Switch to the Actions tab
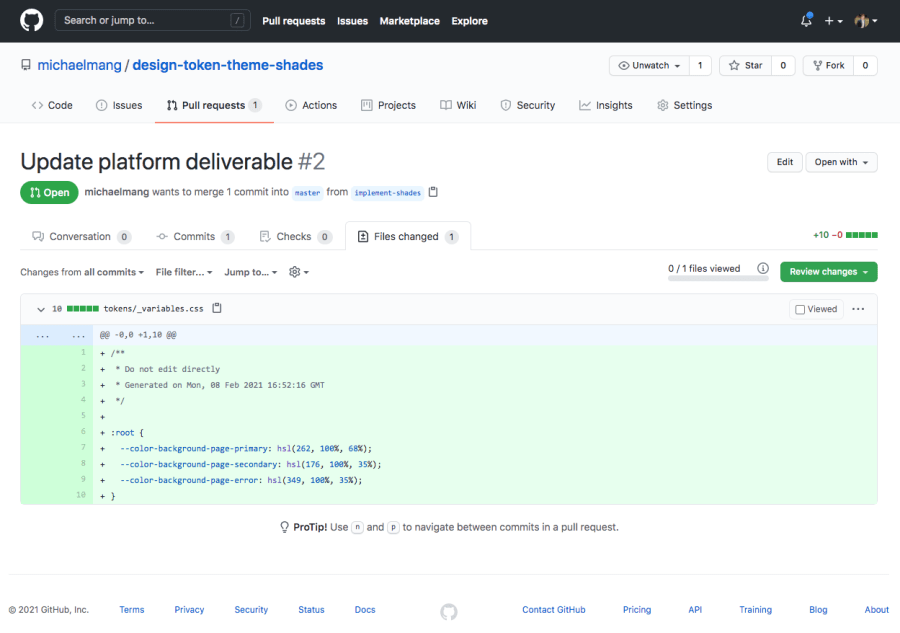This screenshot has width=900, height=633. 311,105
